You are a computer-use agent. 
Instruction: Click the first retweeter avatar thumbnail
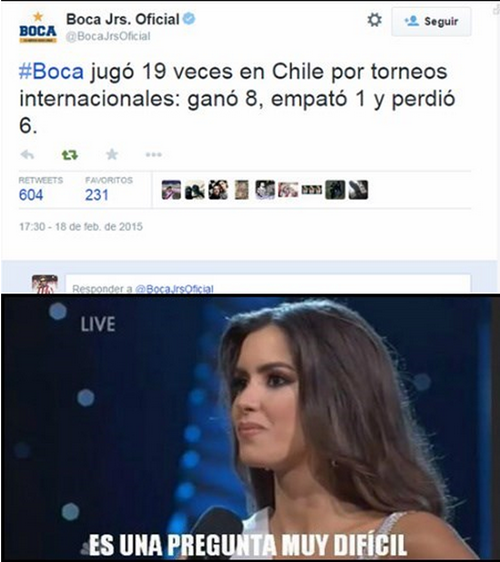pyautogui.click(x=171, y=190)
